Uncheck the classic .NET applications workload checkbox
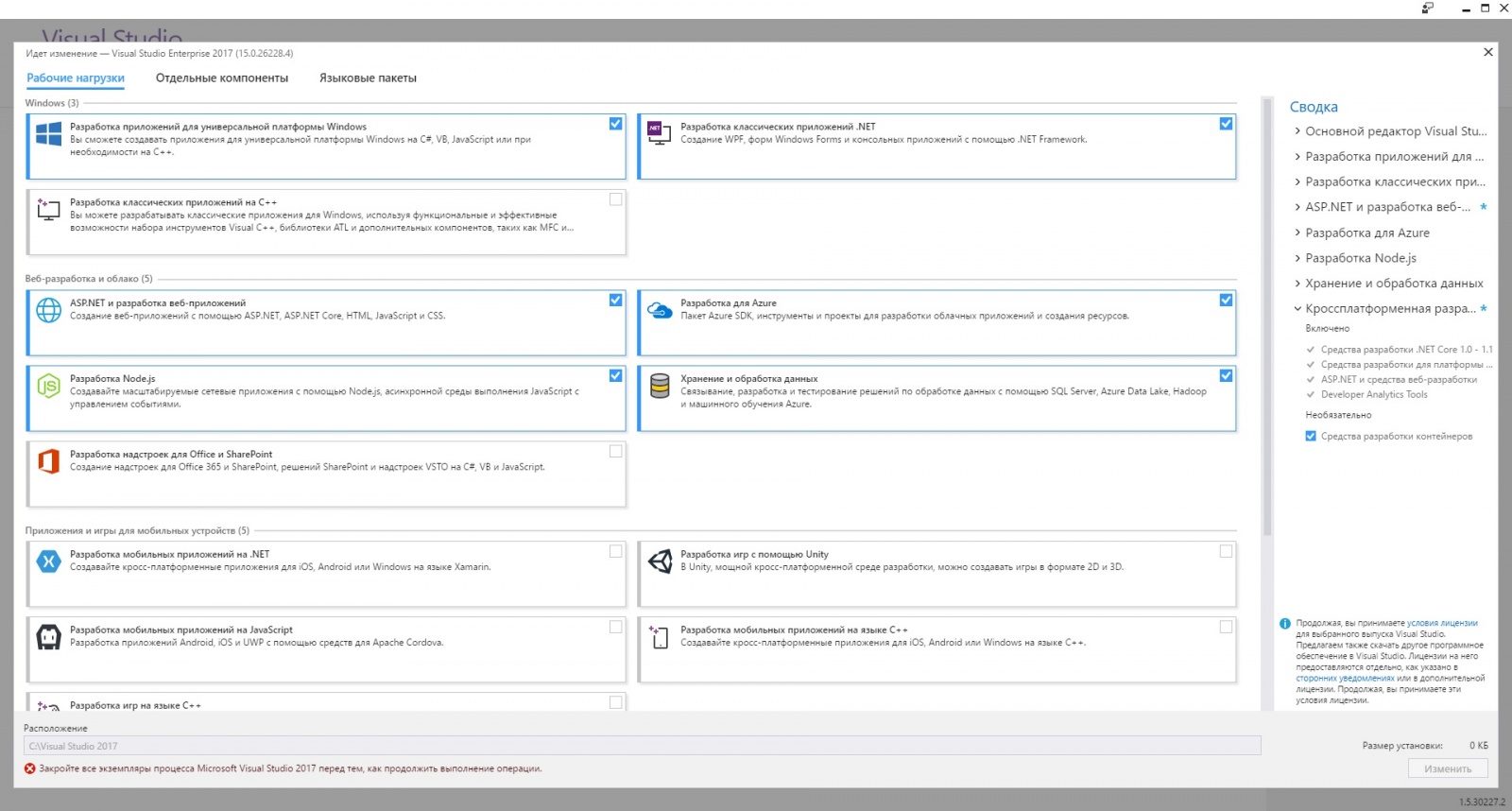This screenshot has height=811, width=1512. pyautogui.click(x=1227, y=124)
